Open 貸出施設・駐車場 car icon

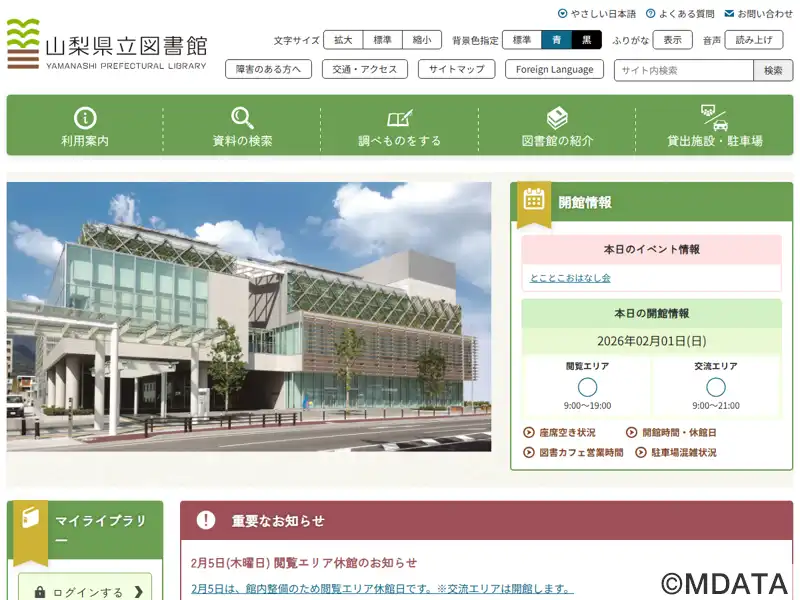coord(714,118)
